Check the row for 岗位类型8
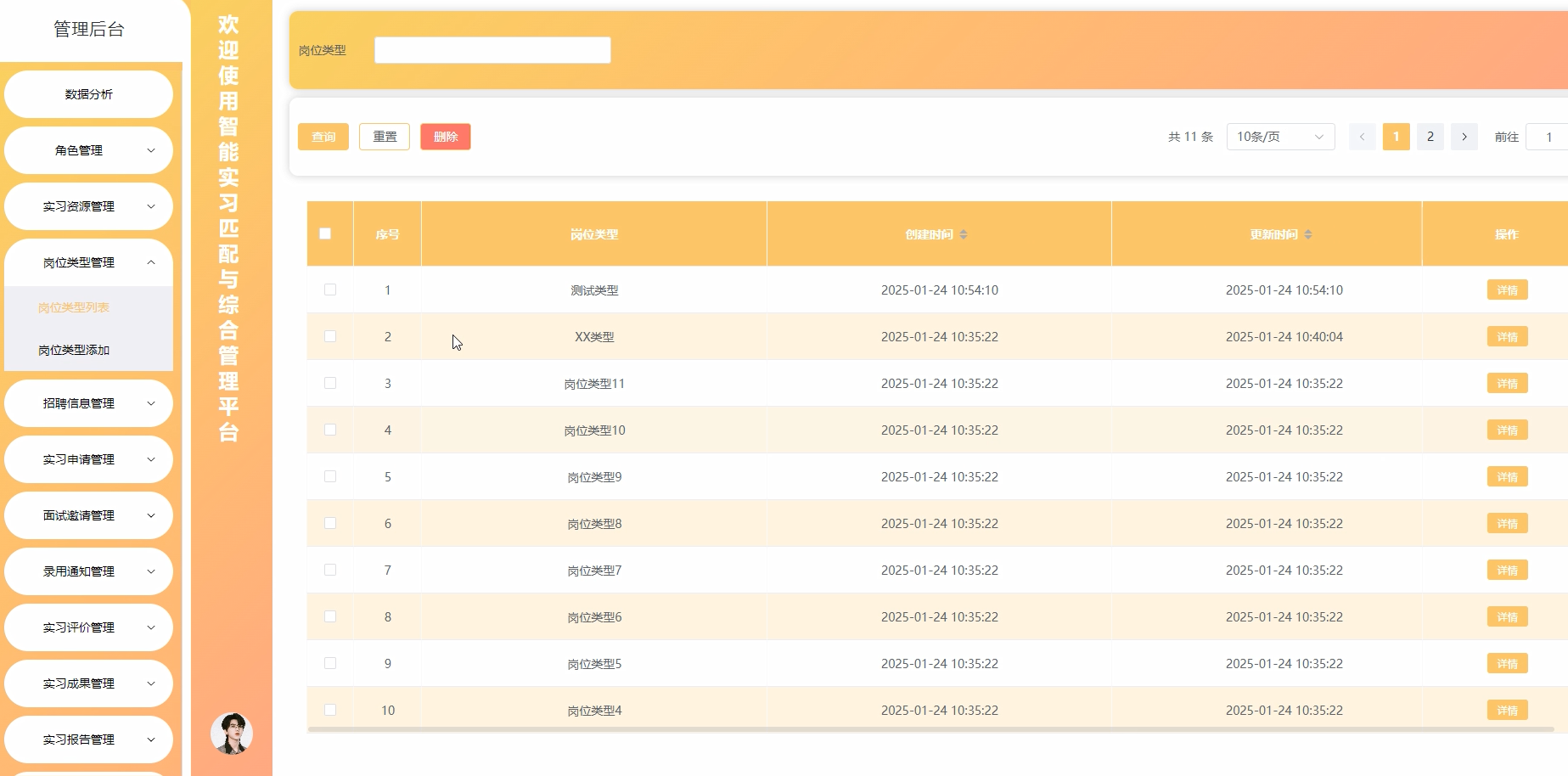 point(330,523)
